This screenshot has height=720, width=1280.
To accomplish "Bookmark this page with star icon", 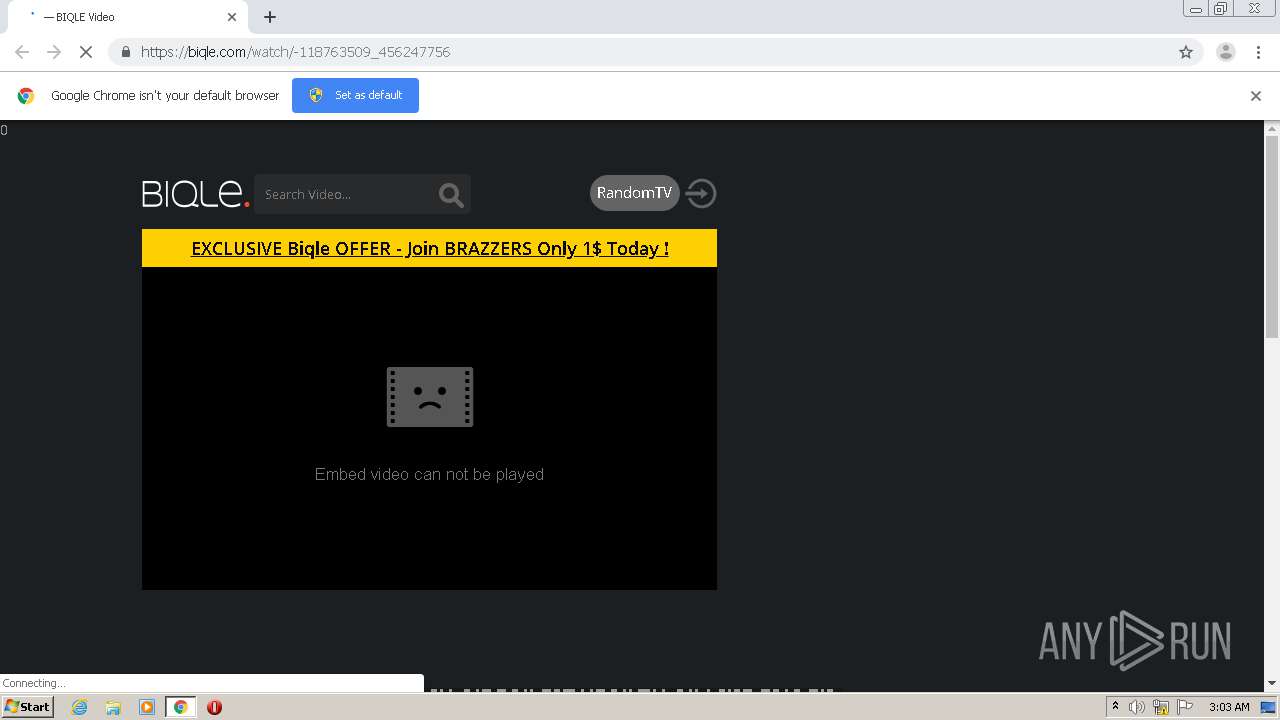I will tap(1186, 52).
